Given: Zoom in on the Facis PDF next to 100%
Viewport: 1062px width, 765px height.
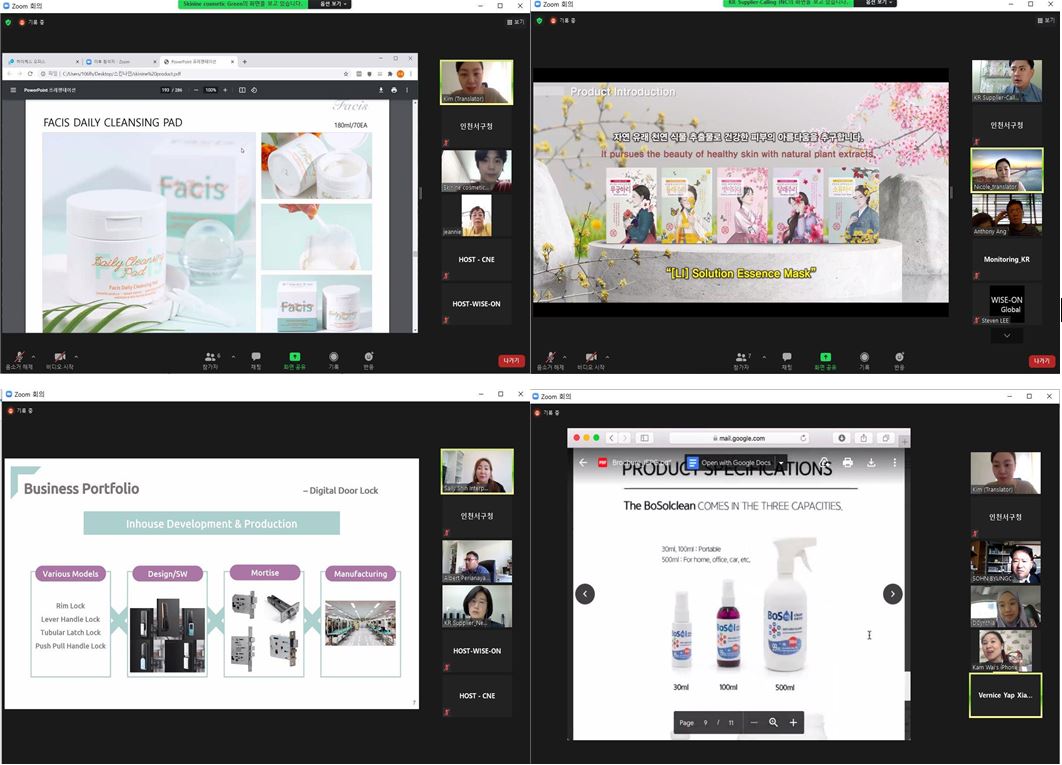Looking at the screenshot, I should pos(226,90).
